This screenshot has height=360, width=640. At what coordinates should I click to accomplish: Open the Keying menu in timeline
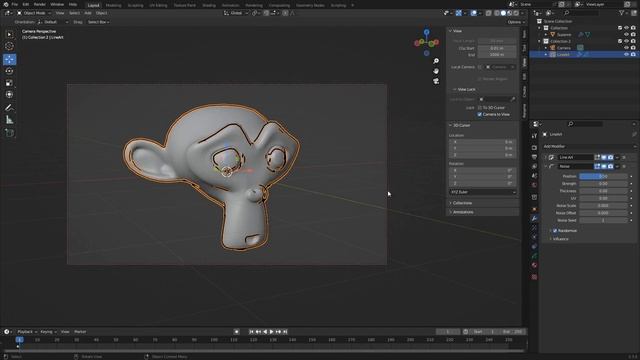(48, 332)
